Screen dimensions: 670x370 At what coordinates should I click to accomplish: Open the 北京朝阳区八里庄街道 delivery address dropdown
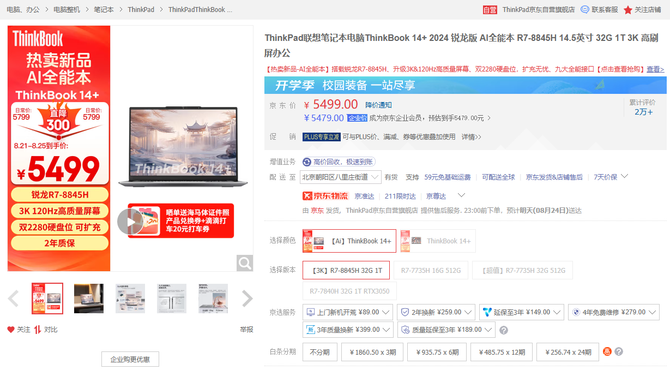click(341, 177)
